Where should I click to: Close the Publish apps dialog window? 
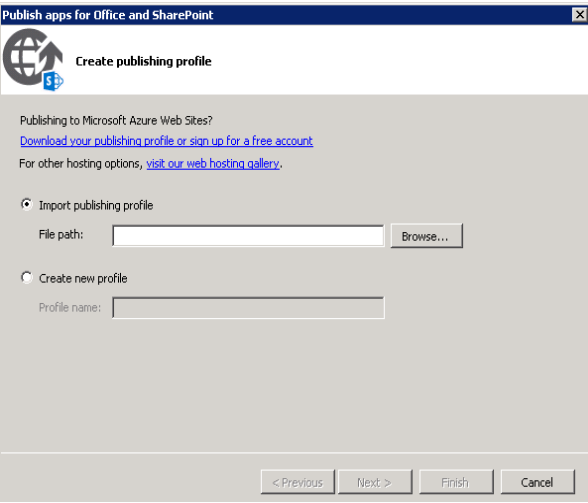pyautogui.click(x=579, y=15)
